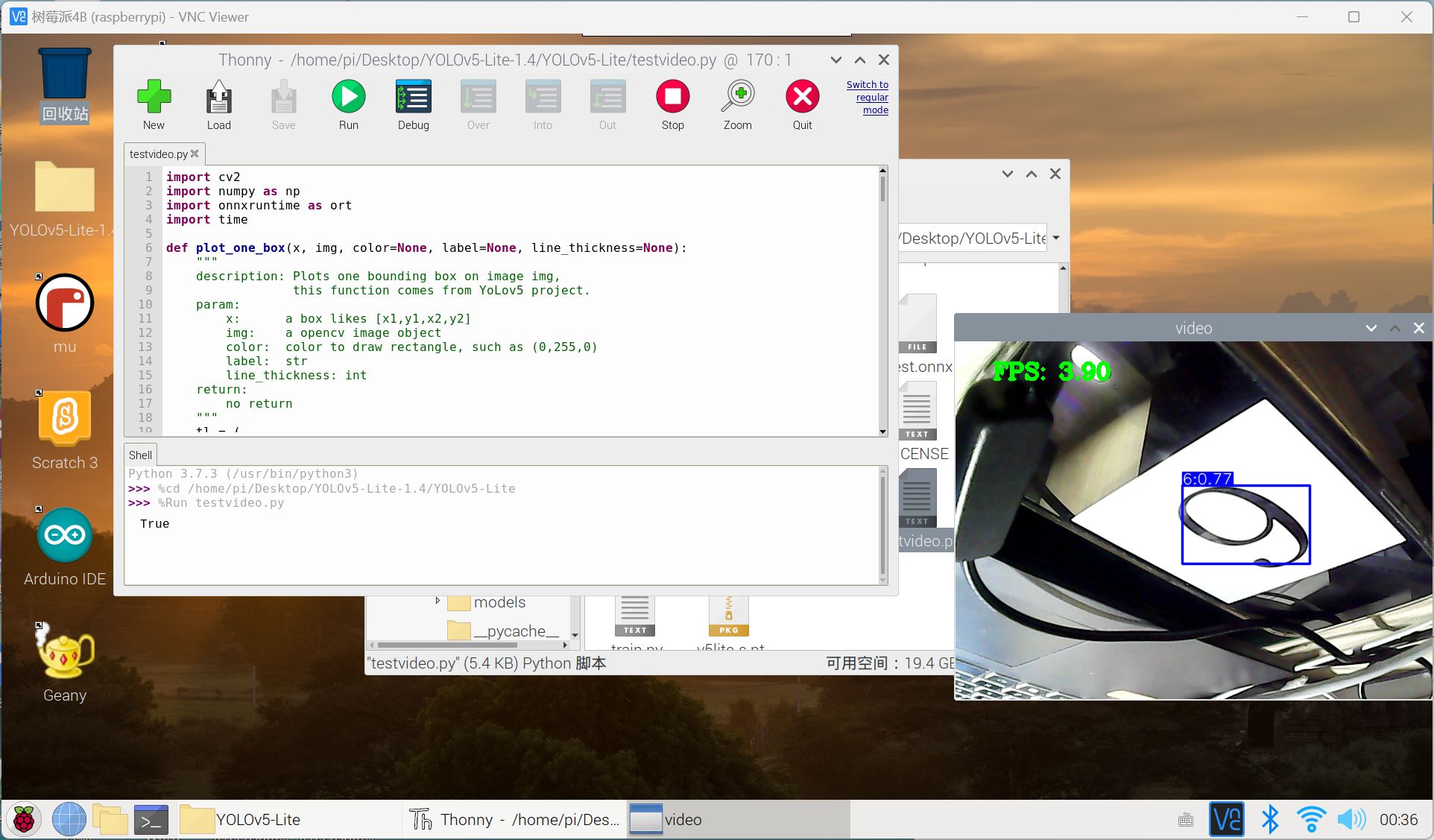Open the Raspberry Pi main menu
Image resolution: width=1434 pixels, height=840 pixels.
pyautogui.click(x=24, y=820)
